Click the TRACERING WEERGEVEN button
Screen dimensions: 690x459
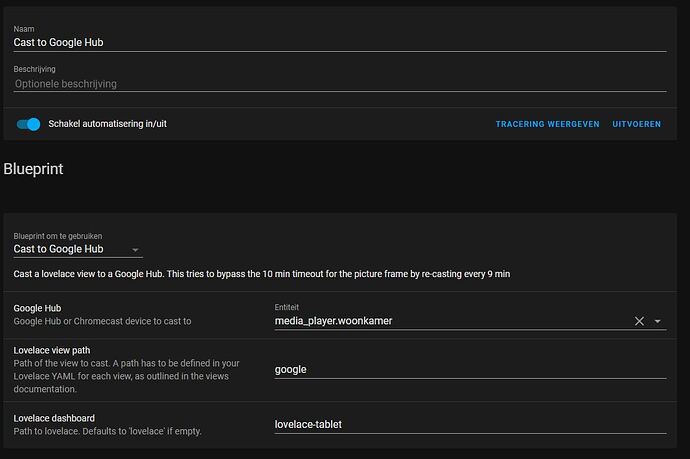click(547, 124)
